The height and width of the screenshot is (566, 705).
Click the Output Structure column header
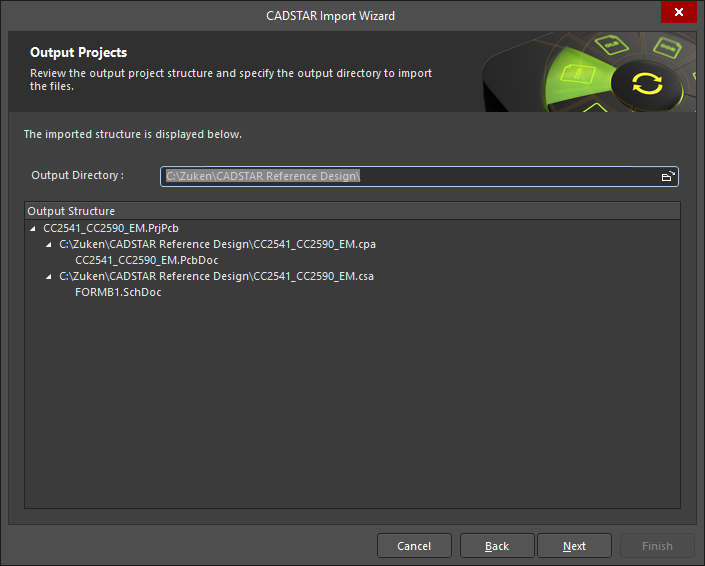(x=352, y=211)
